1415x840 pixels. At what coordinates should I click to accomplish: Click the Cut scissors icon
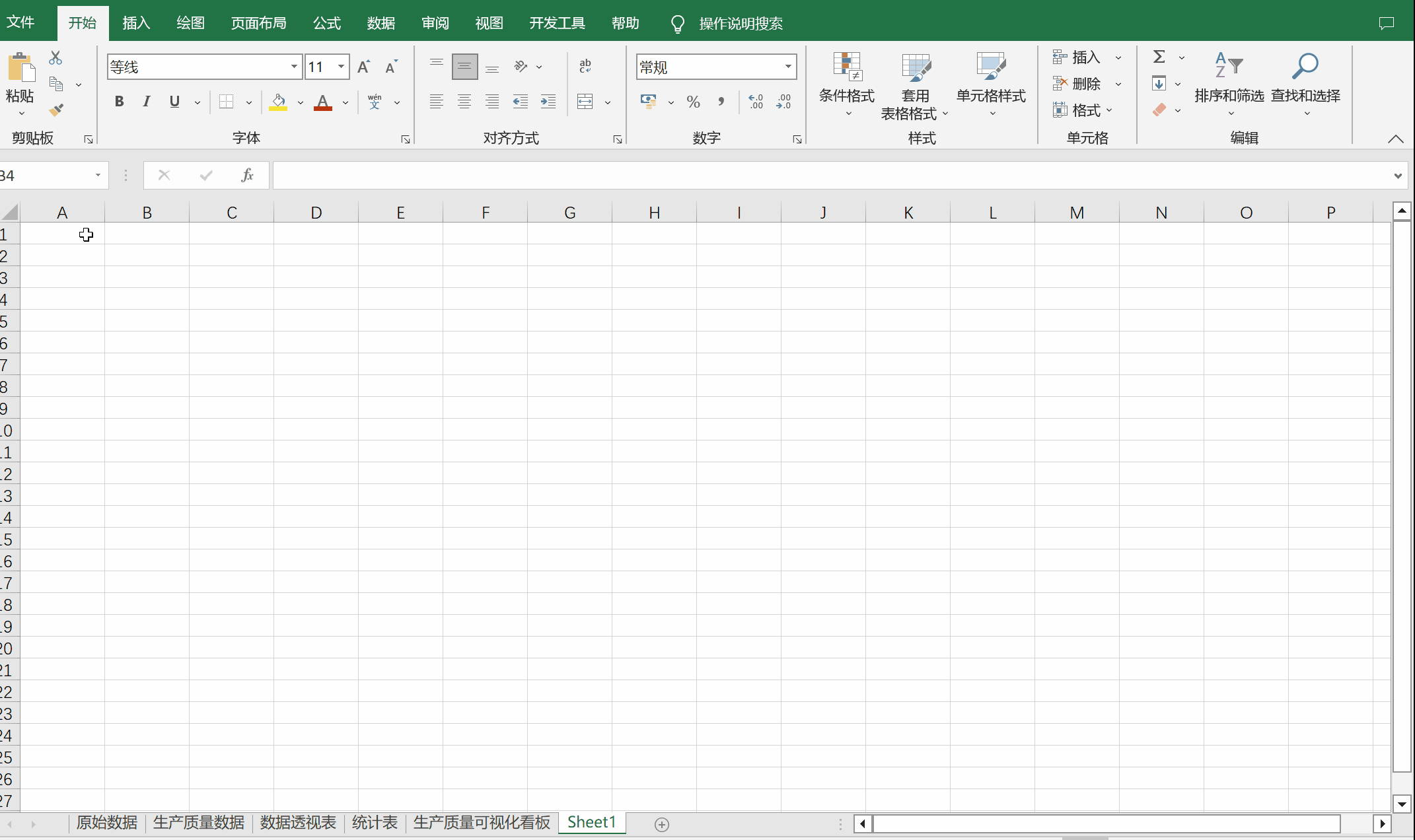click(55, 58)
